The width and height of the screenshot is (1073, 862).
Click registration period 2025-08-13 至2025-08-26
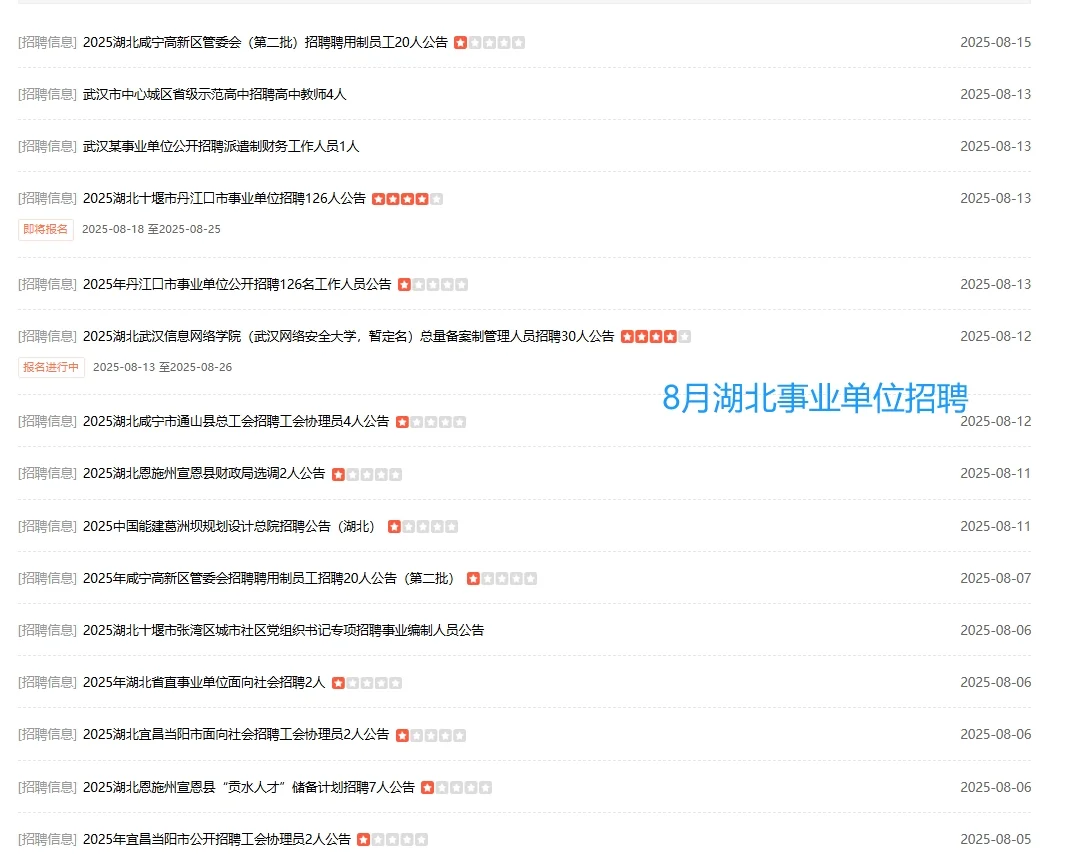tap(162, 367)
